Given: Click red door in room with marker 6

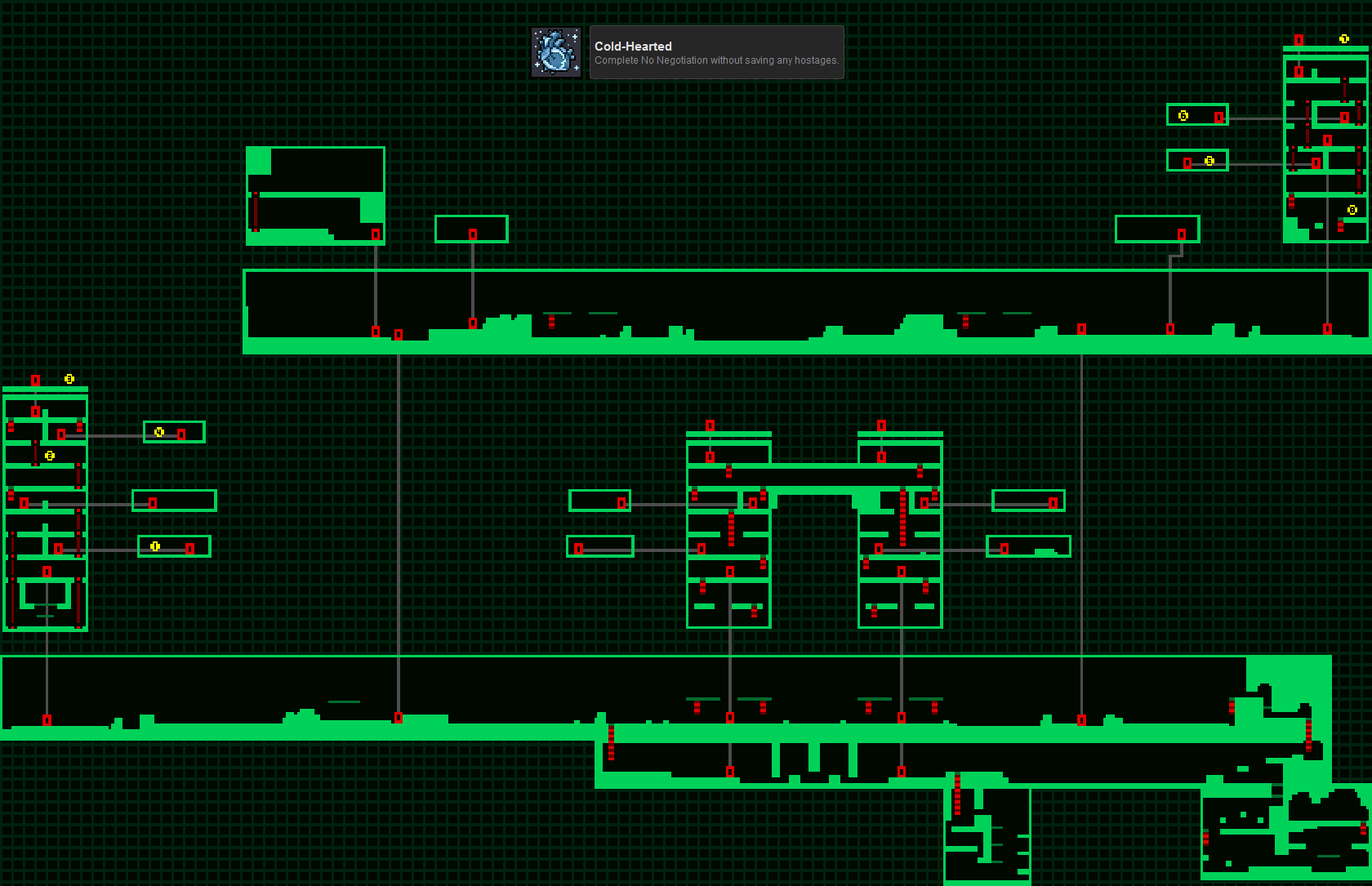Looking at the screenshot, I should coord(1218,118).
